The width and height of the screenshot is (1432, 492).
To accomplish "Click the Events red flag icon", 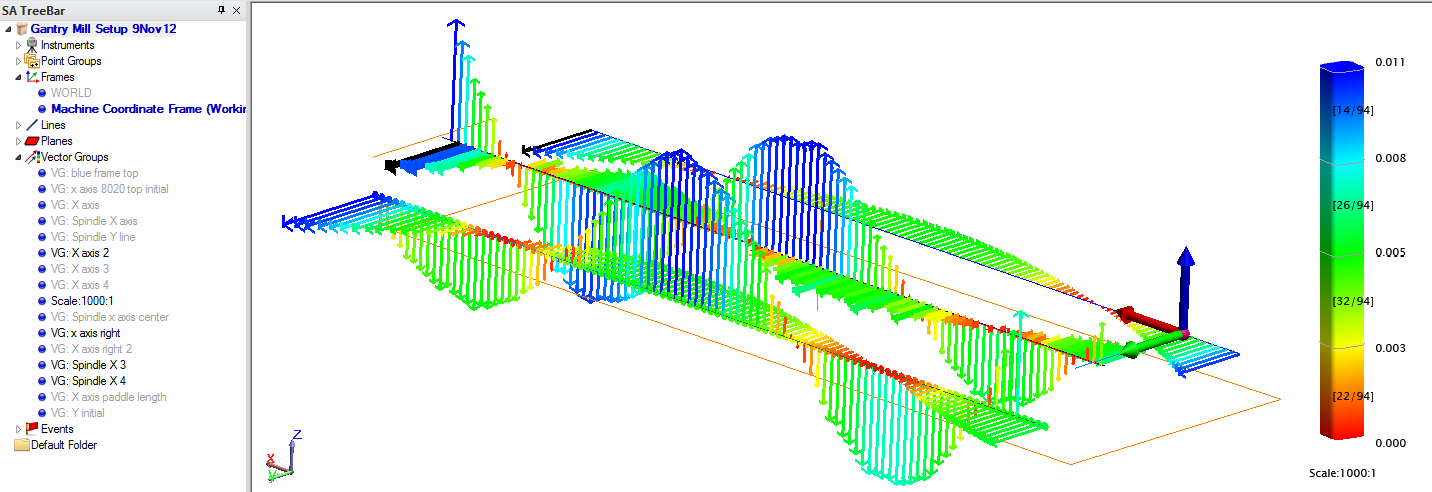I will [x=32, y=429].
